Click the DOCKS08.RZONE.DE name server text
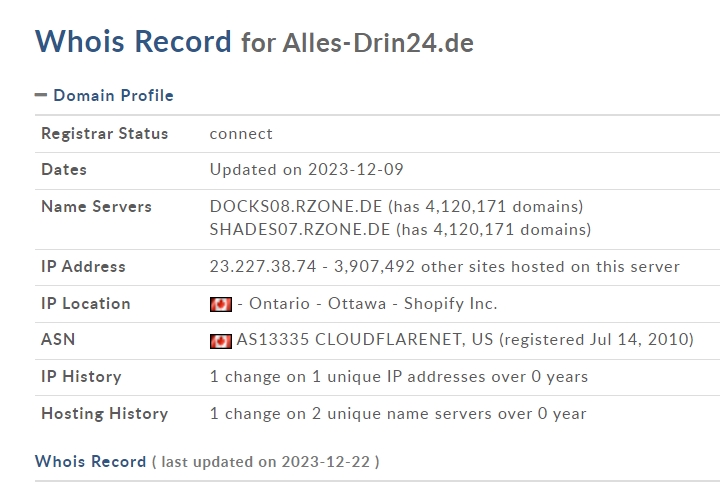The image size is (720, 482). tap(296, 207)
